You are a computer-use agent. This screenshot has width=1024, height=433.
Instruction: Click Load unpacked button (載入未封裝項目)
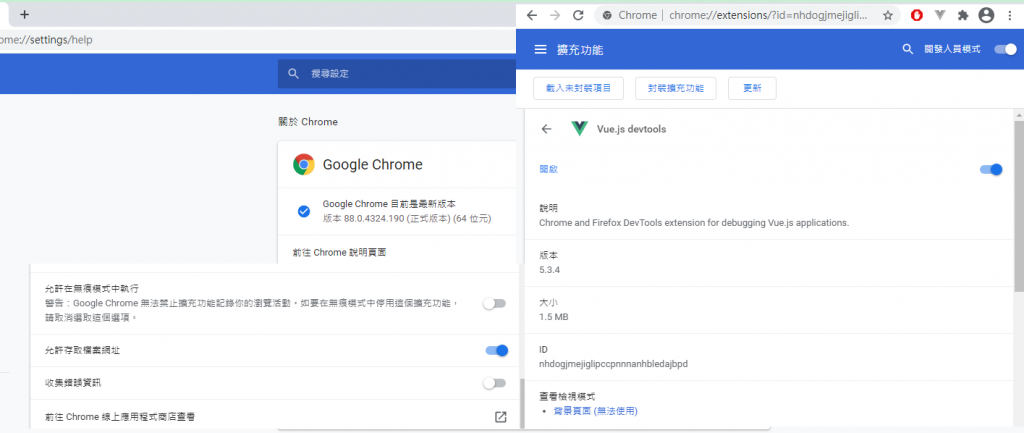(x=579, y=88)
